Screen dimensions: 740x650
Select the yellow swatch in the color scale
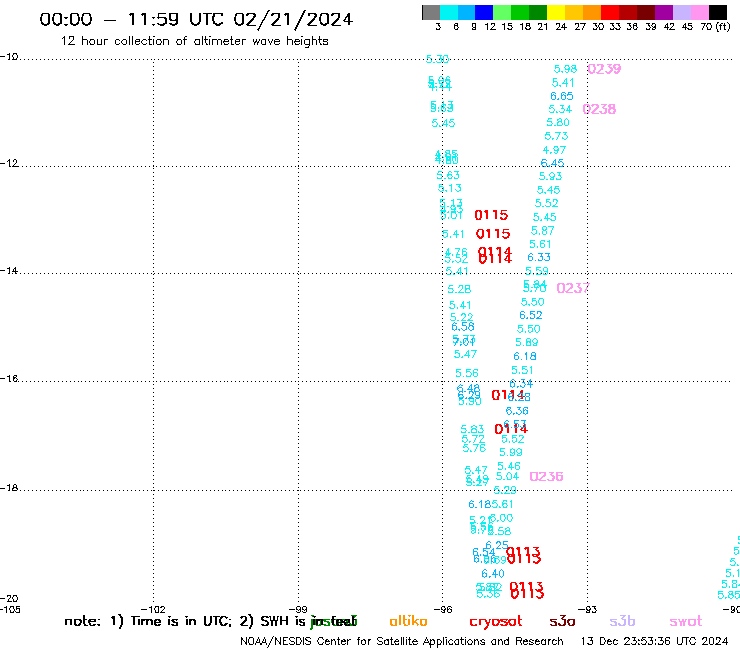(x=556, y=12)
